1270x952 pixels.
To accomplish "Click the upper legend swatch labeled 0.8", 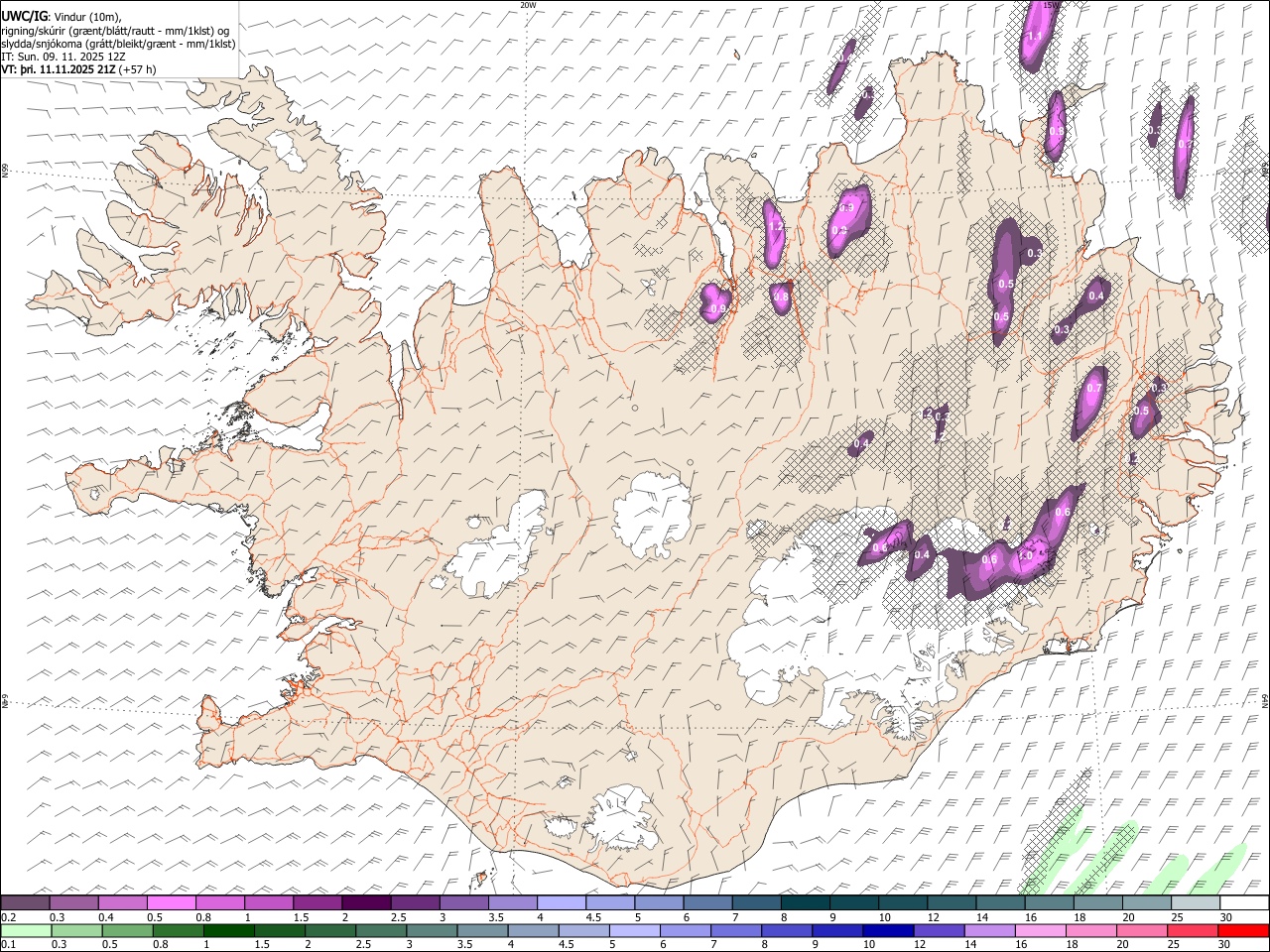I will point(220,903).
